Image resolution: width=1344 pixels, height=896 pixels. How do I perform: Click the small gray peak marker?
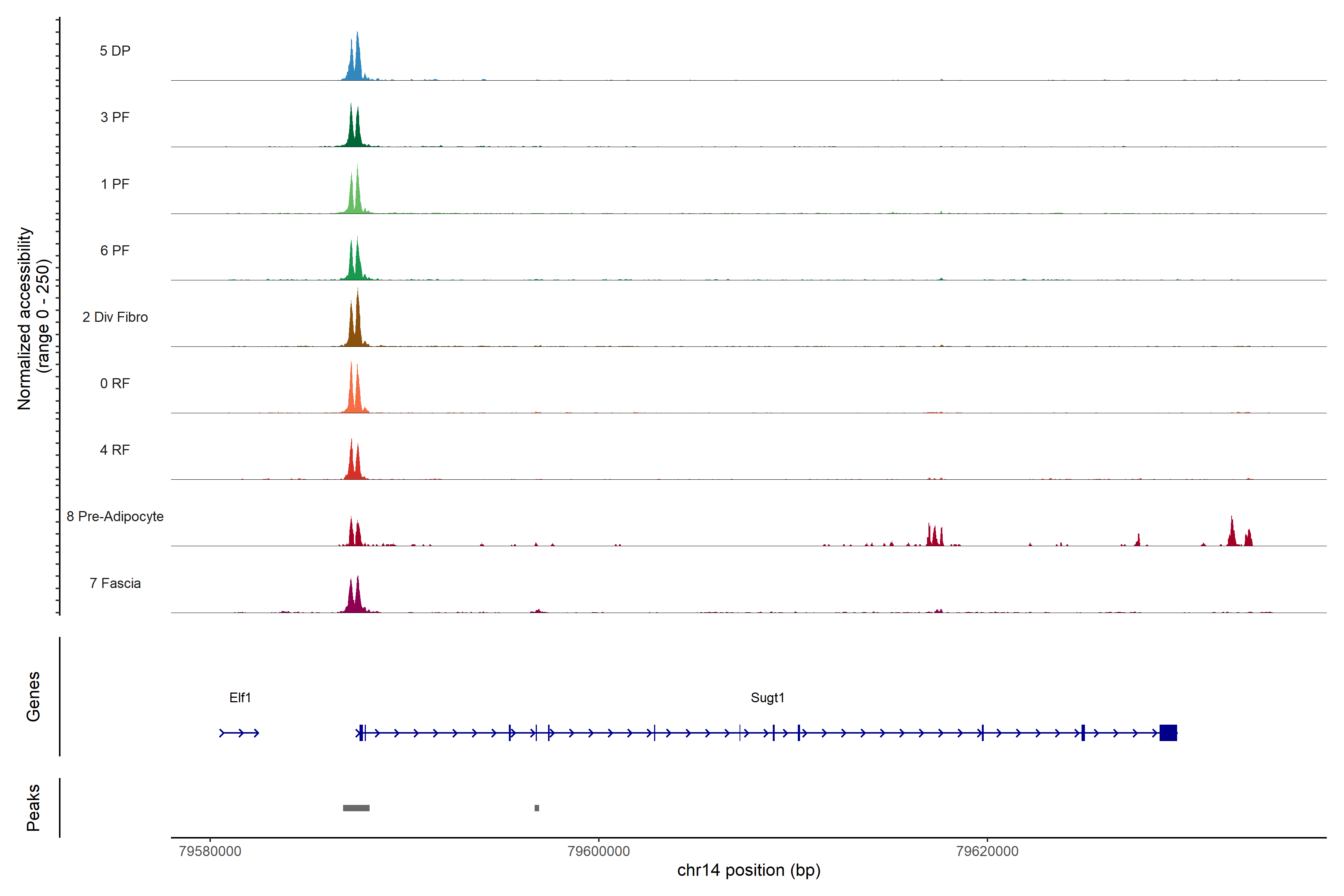(536, 808)
